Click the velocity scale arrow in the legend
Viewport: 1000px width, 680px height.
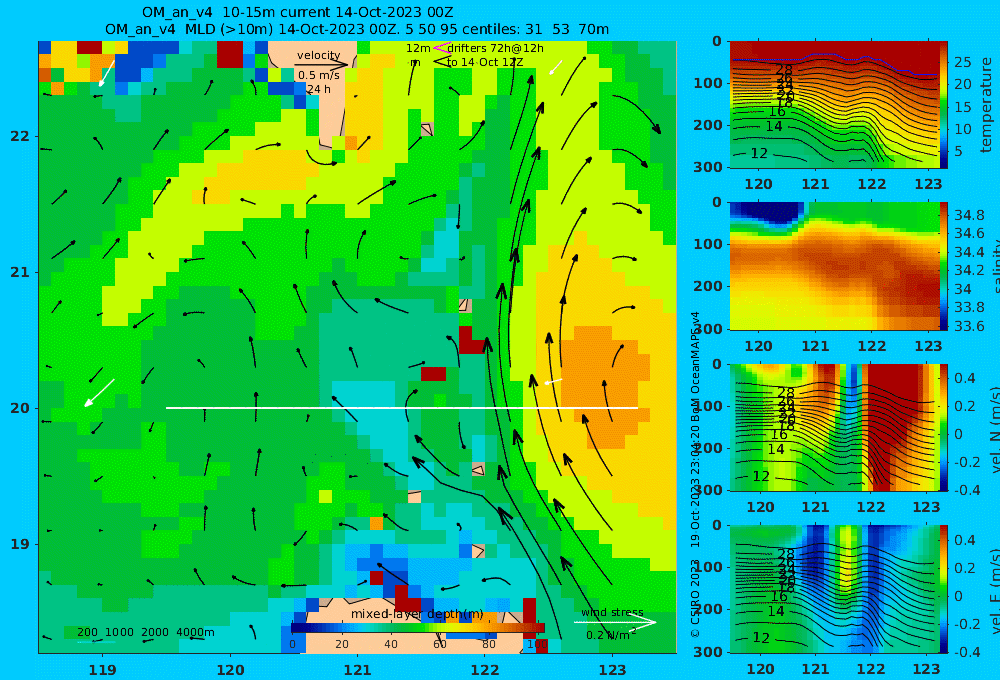click(x=321, y=64)
